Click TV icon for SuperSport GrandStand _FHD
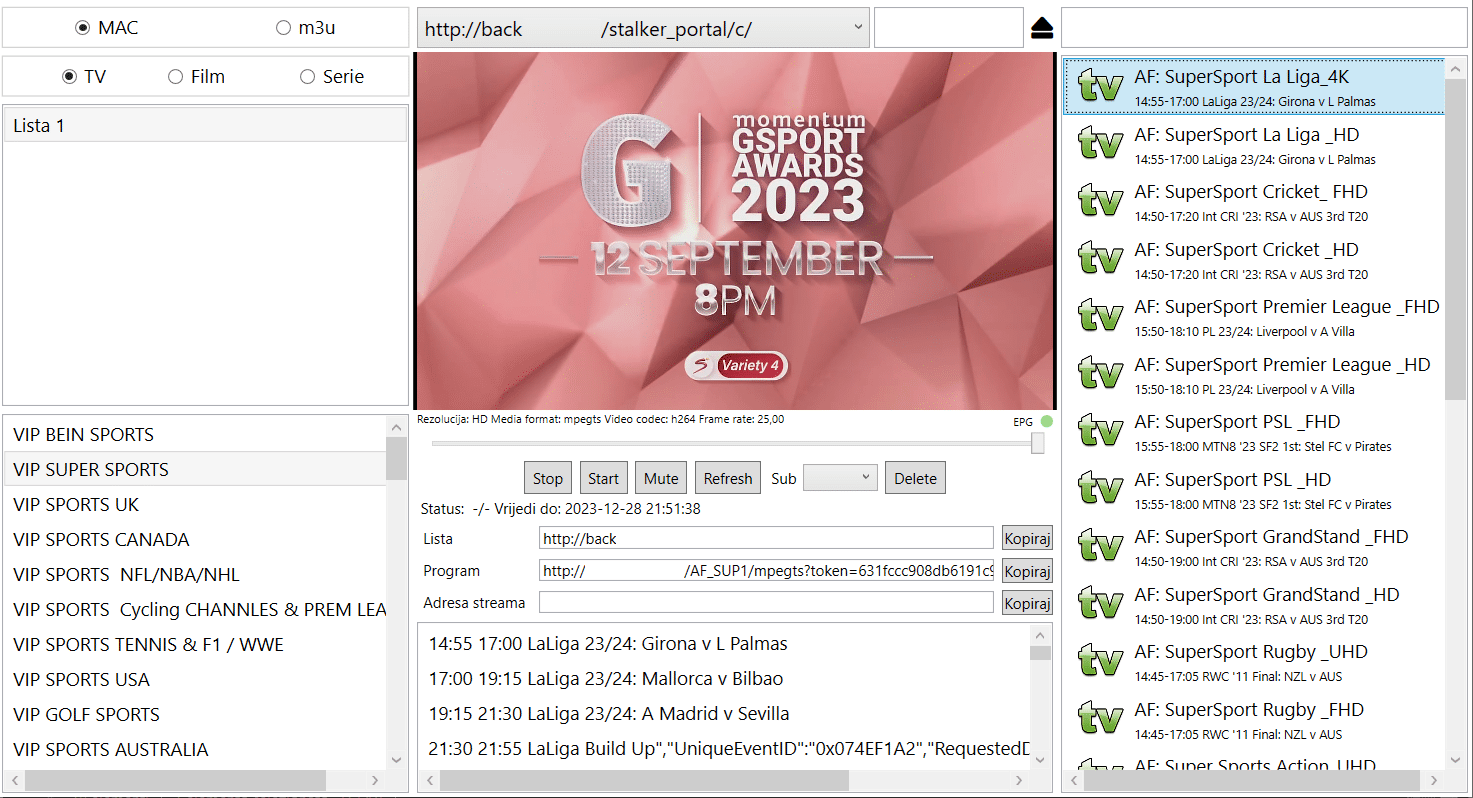This screenshot has width=1473, height=798. pos(1101,547)
